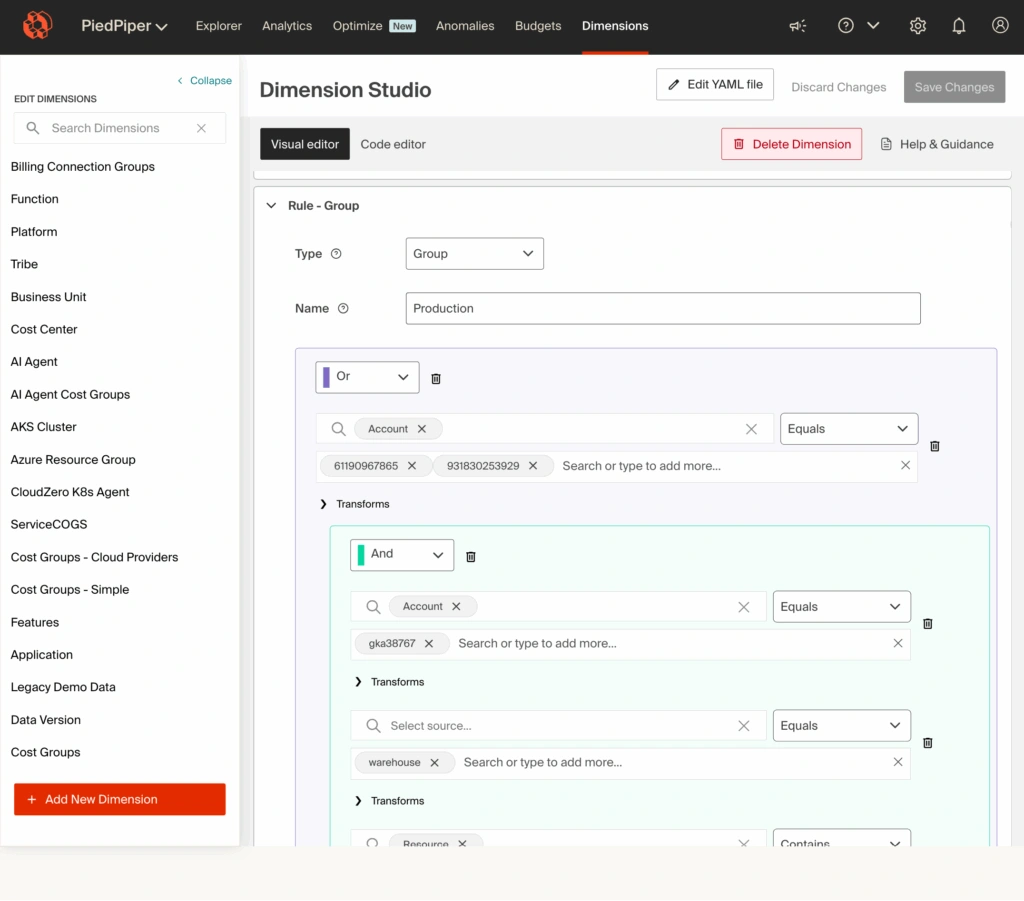Click the announcements megaphone icon

(x=797, y=26)
